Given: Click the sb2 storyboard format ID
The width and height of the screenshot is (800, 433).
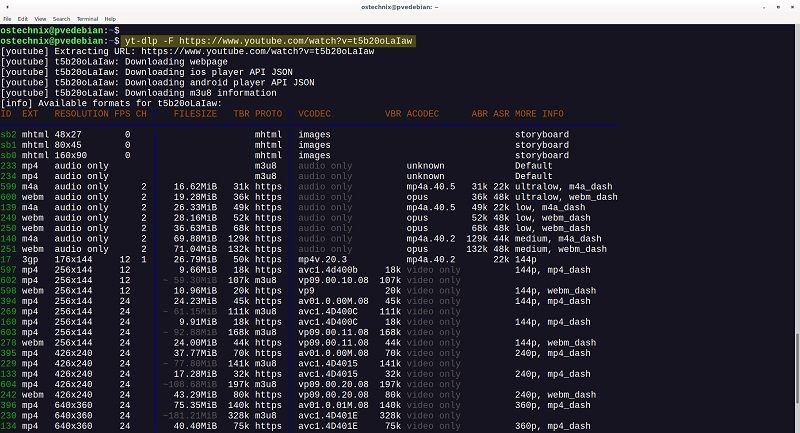Looking at the screenshot, I should point(8,134).
